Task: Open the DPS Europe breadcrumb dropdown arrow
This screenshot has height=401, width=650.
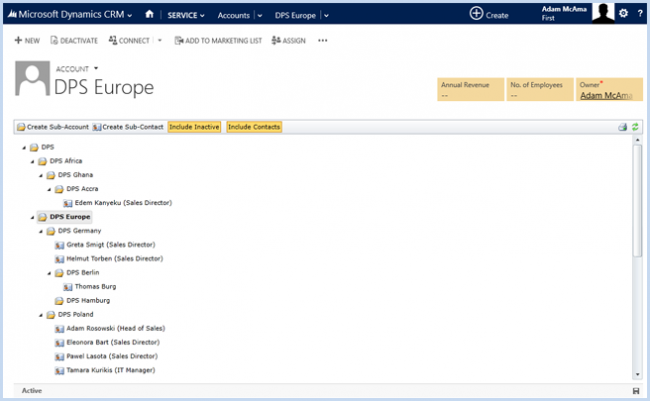Action: 326,16
